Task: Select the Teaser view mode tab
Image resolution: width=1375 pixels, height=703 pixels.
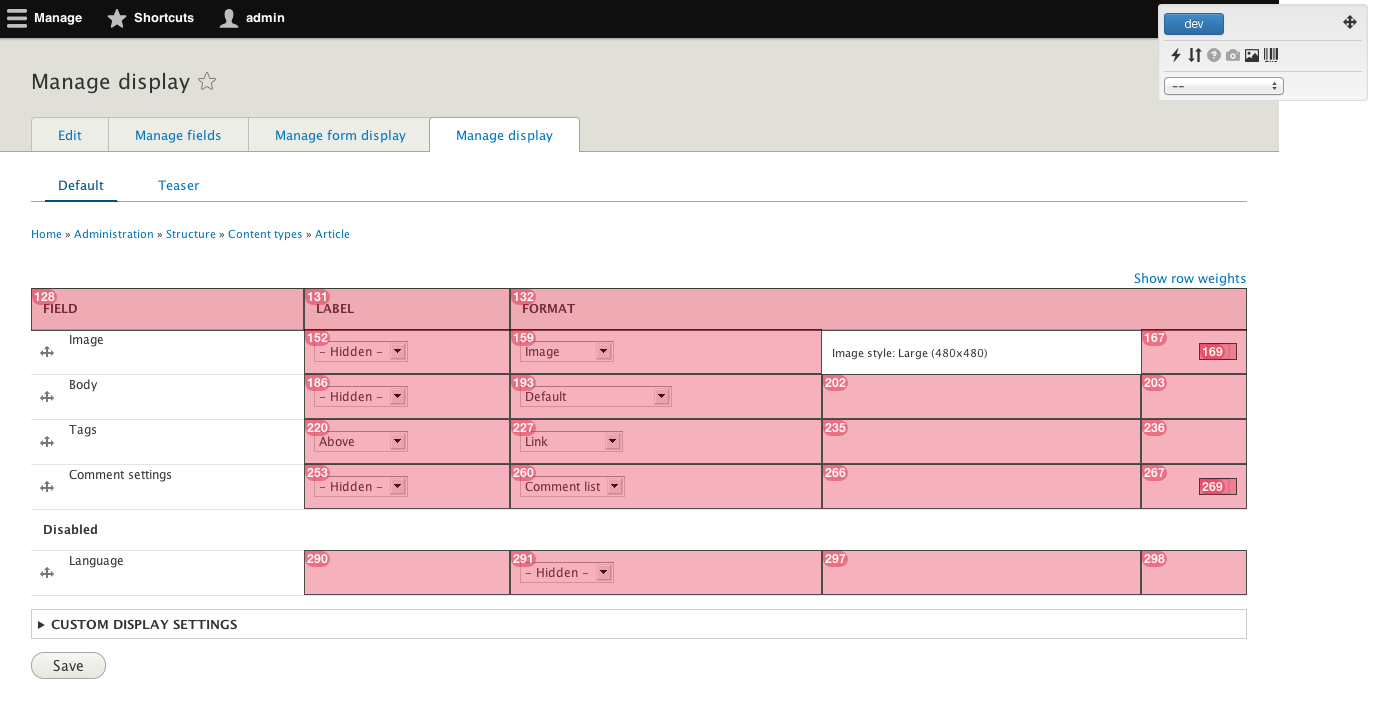Action: click(x=178, y=185)
